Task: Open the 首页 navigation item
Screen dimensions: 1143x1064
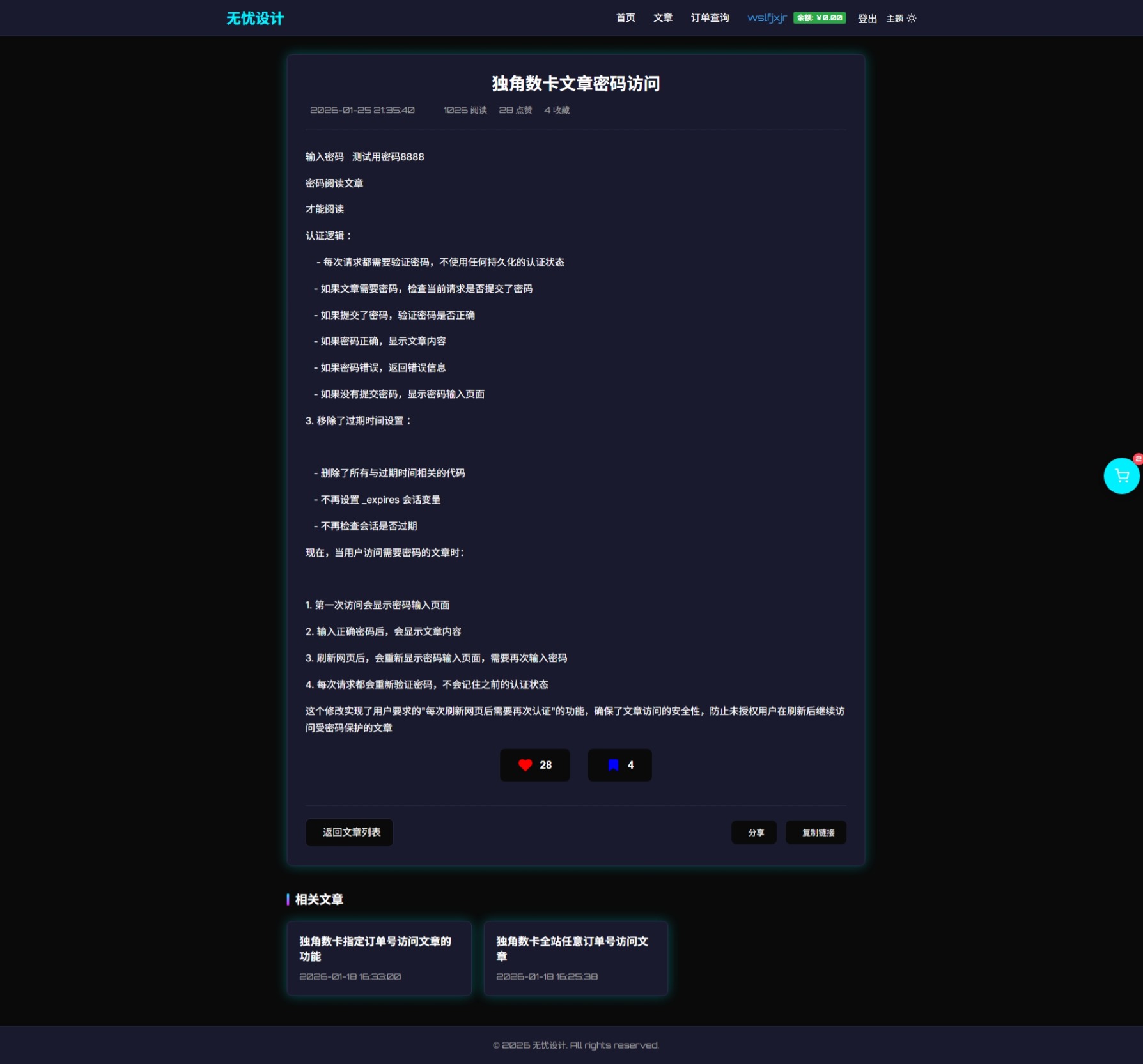Action: point(625,18)
